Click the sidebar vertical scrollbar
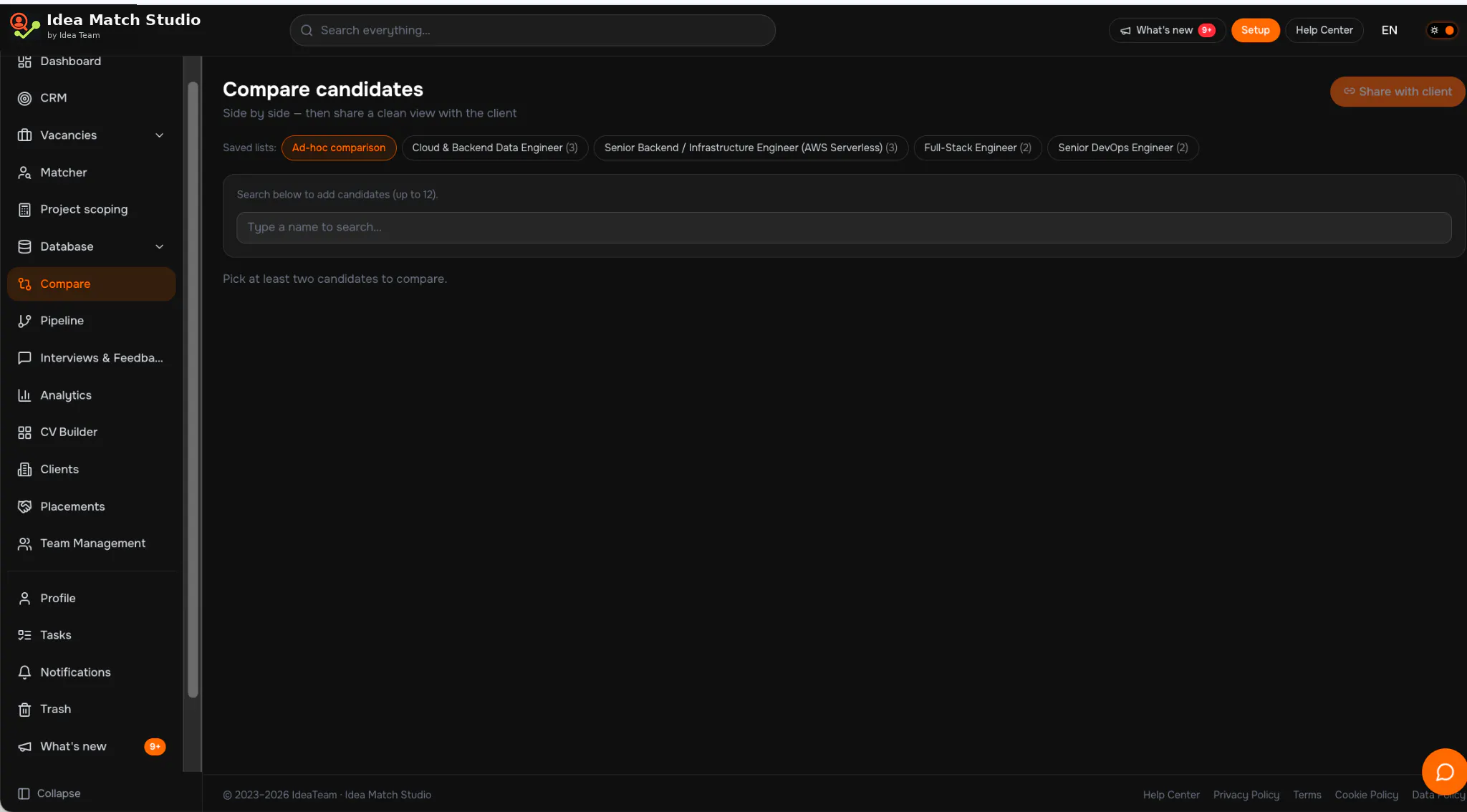This screenshot has width=1467, height=812. click(192, 390)
